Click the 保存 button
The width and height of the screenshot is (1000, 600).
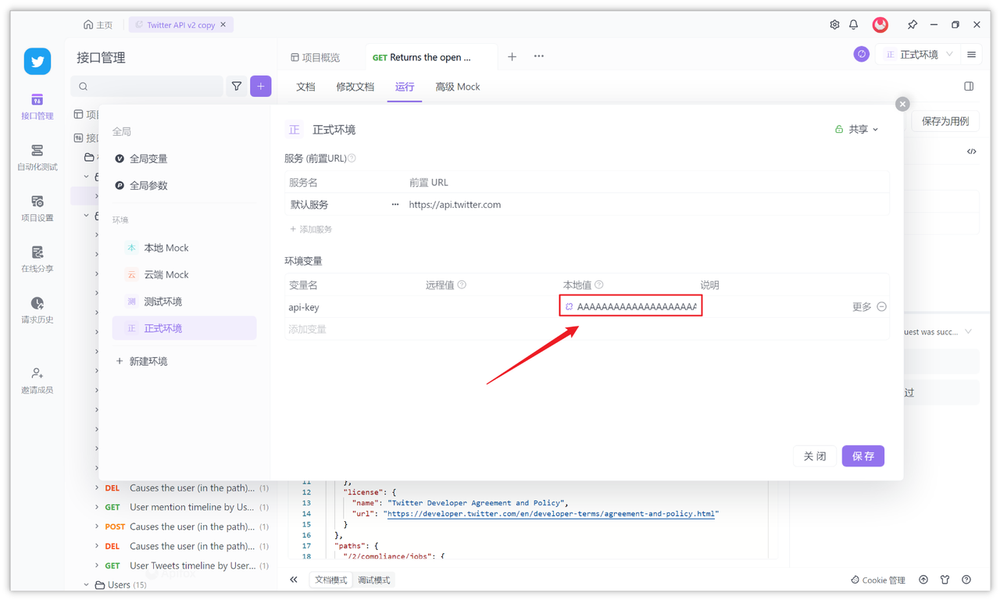coord(862,455)
